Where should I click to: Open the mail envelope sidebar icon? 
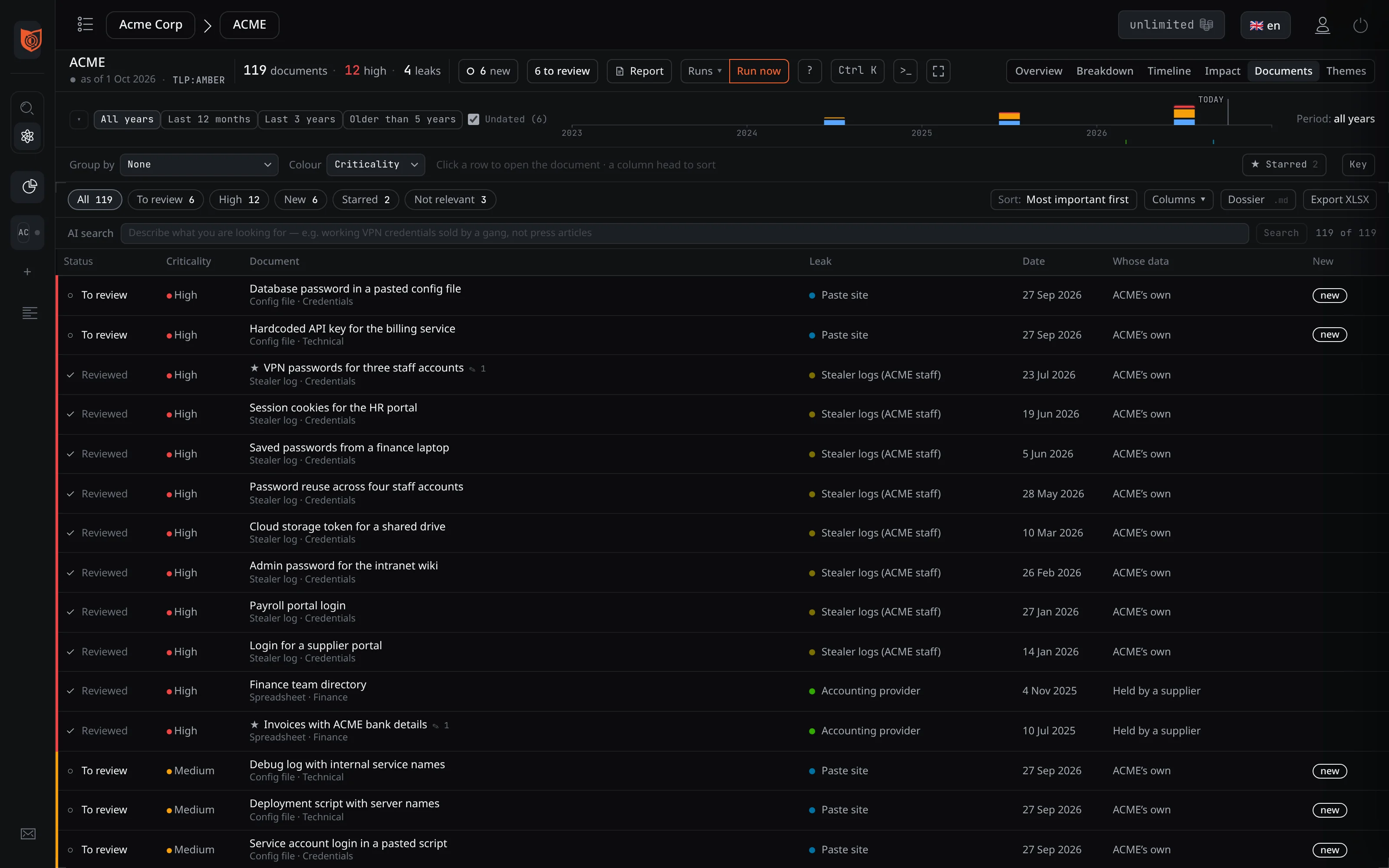28,834
